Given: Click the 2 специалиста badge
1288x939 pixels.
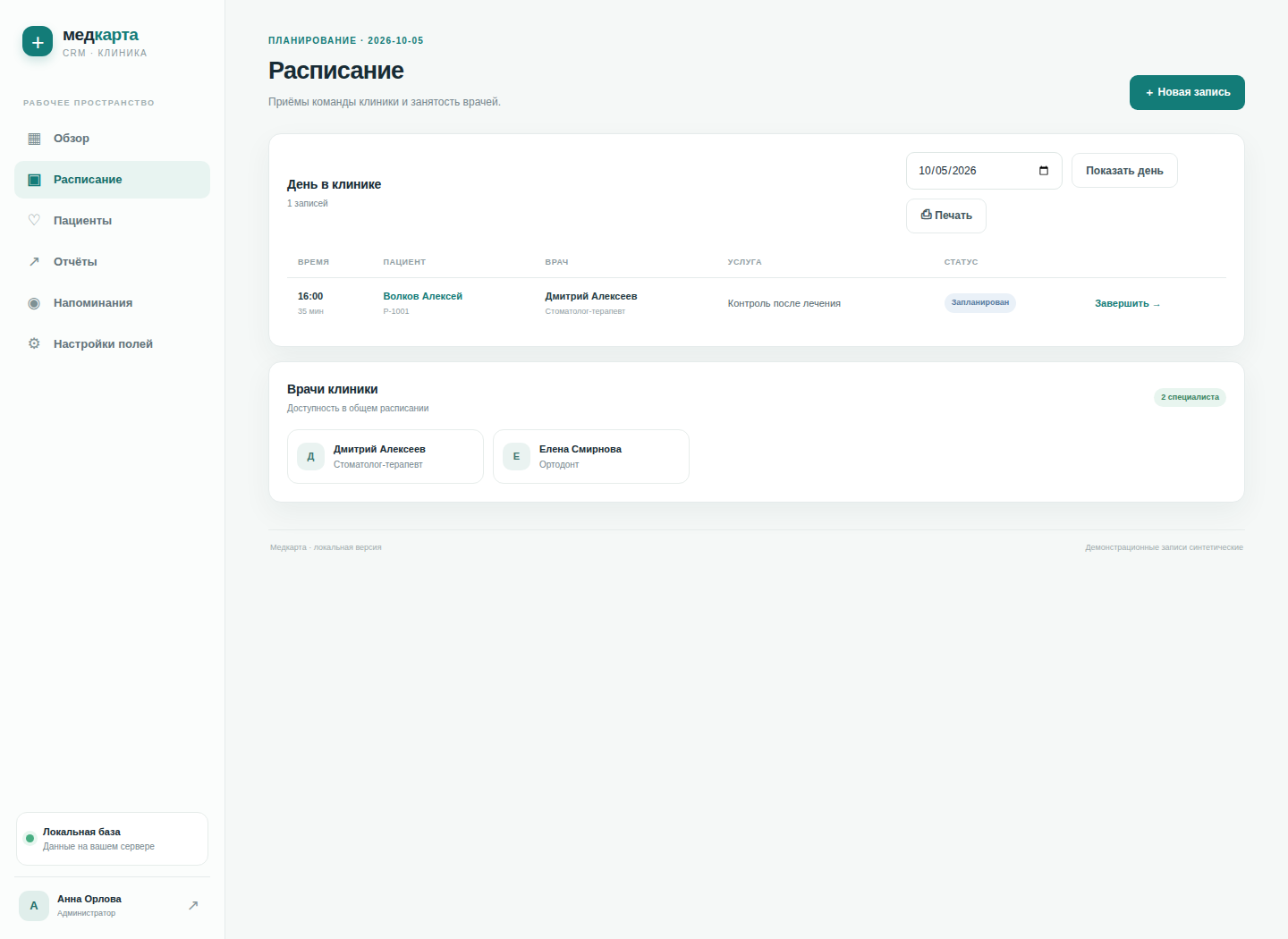Looking at the screenshot, I should tap(1190, 397).
